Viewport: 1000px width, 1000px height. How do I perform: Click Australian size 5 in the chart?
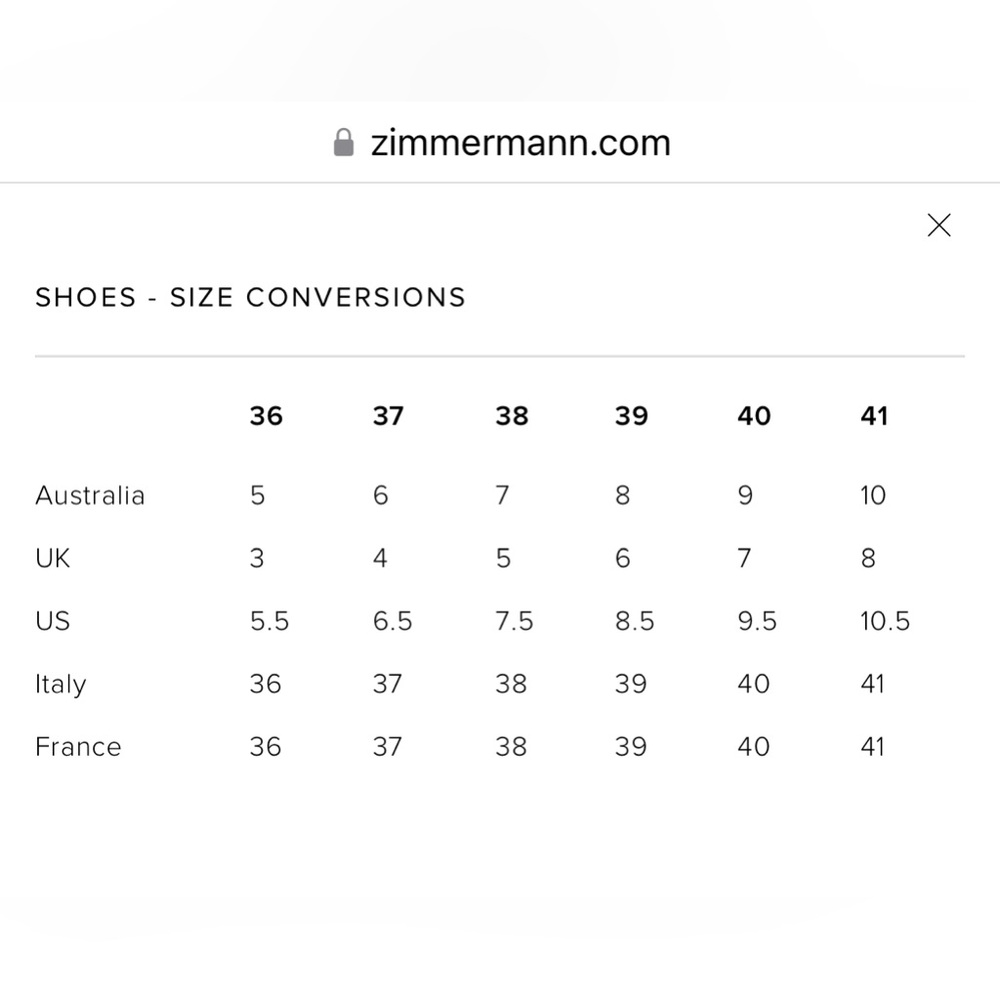pyautogui.click(x=257, y=495)
